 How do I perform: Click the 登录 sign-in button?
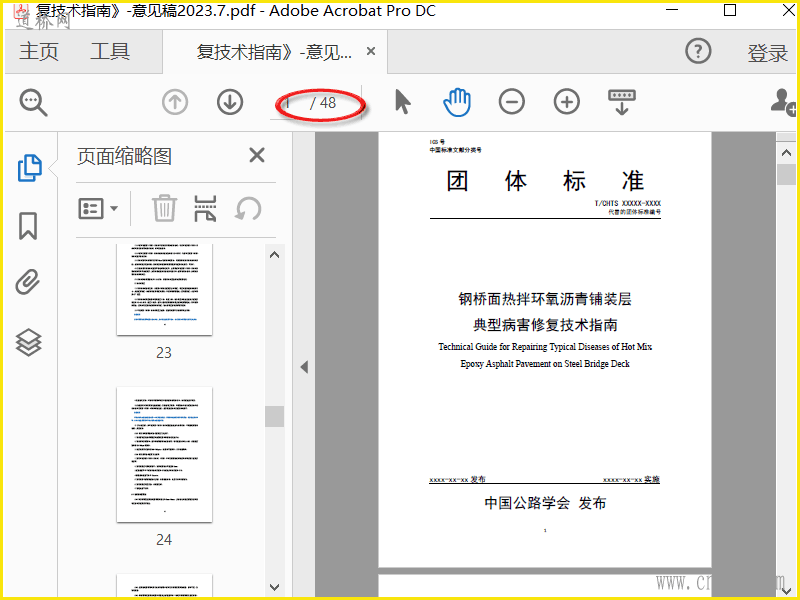click(767, 53)
